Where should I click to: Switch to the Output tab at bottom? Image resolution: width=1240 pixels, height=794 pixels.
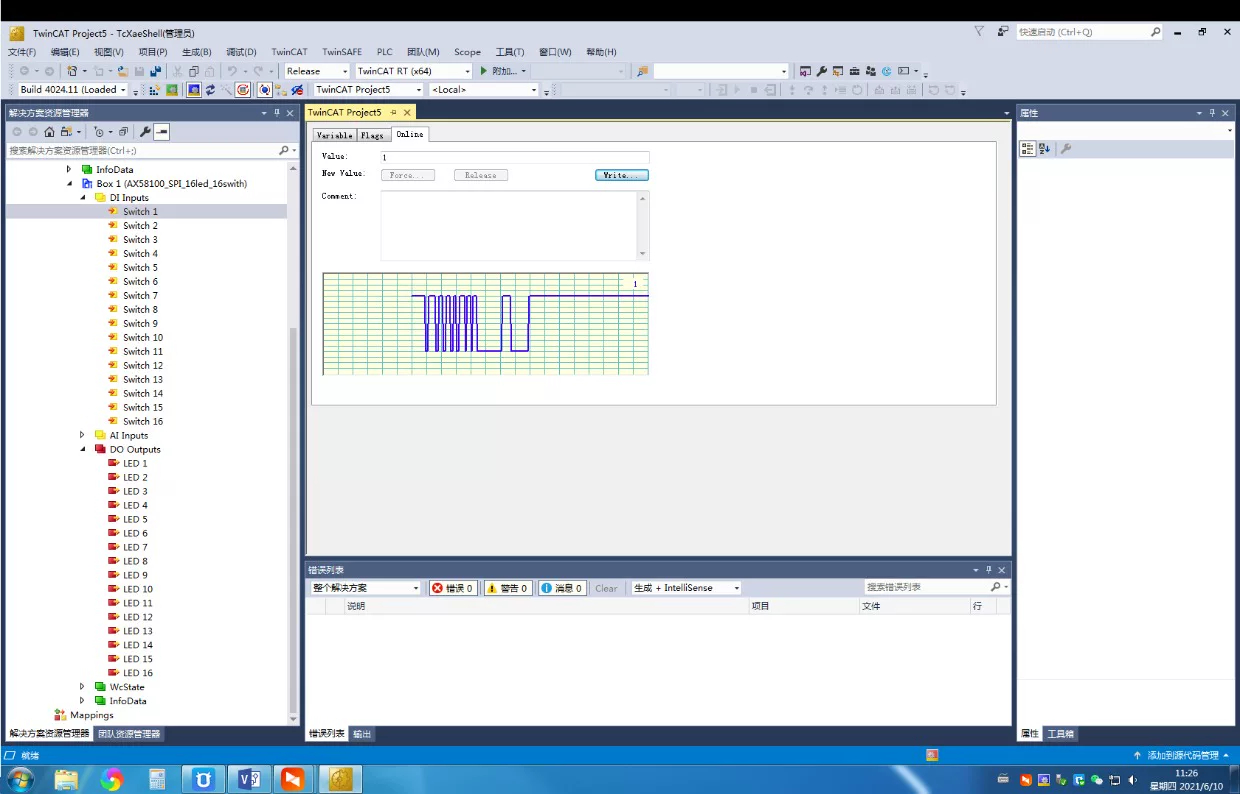pyautogui.click(x=362, y=734)
